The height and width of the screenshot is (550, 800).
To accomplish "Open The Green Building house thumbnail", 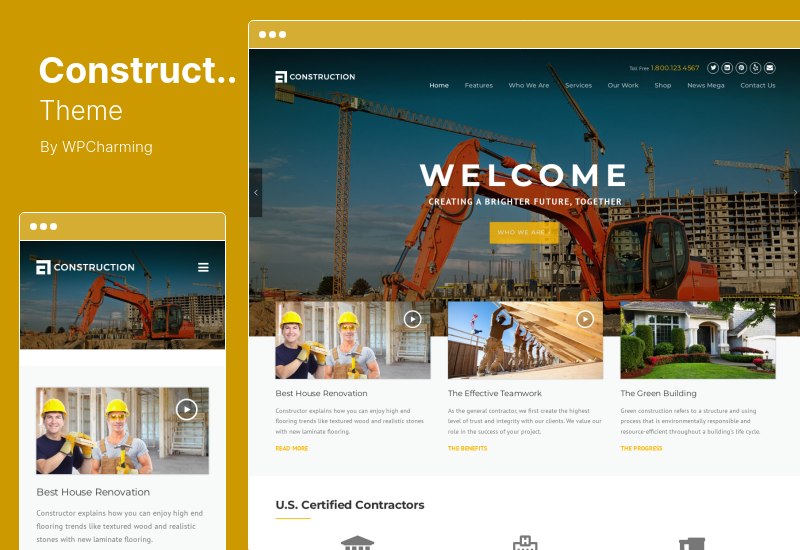I will pyautogui.click(x=697, y=340).
